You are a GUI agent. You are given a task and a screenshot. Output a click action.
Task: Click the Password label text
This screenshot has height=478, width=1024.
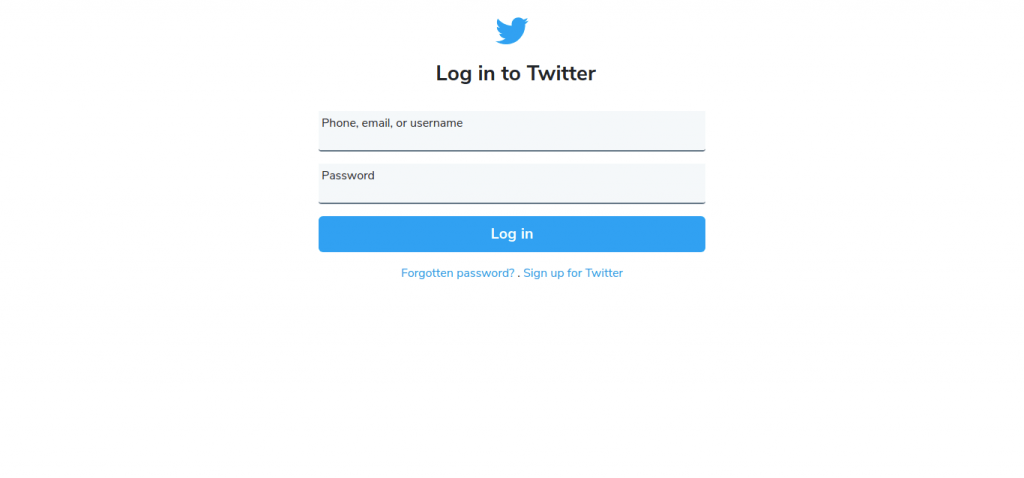348,175
